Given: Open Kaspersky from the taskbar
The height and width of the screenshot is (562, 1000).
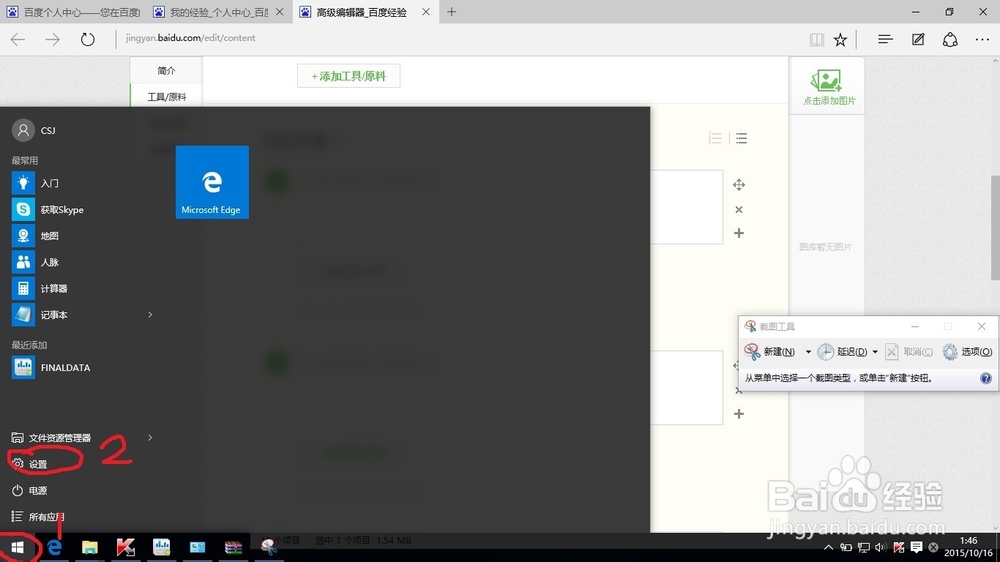Looking at the screenshot, I should (x=126, y=547).
